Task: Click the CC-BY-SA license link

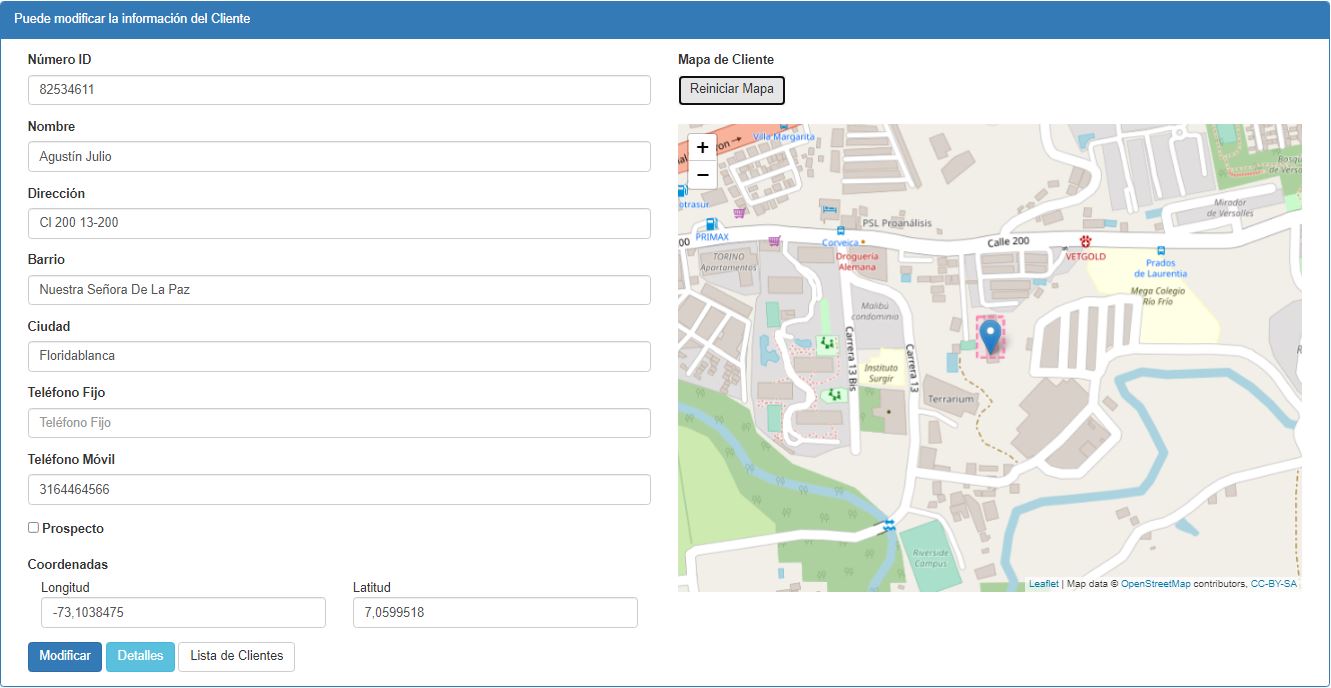Action: pyautogui.click(x=1273, y=584)
